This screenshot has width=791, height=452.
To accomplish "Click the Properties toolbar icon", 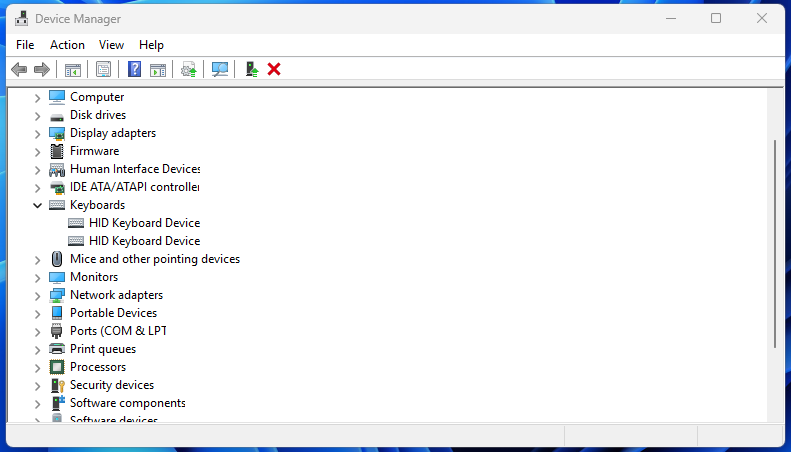I will pyautogui.click(x=103, y=69).
